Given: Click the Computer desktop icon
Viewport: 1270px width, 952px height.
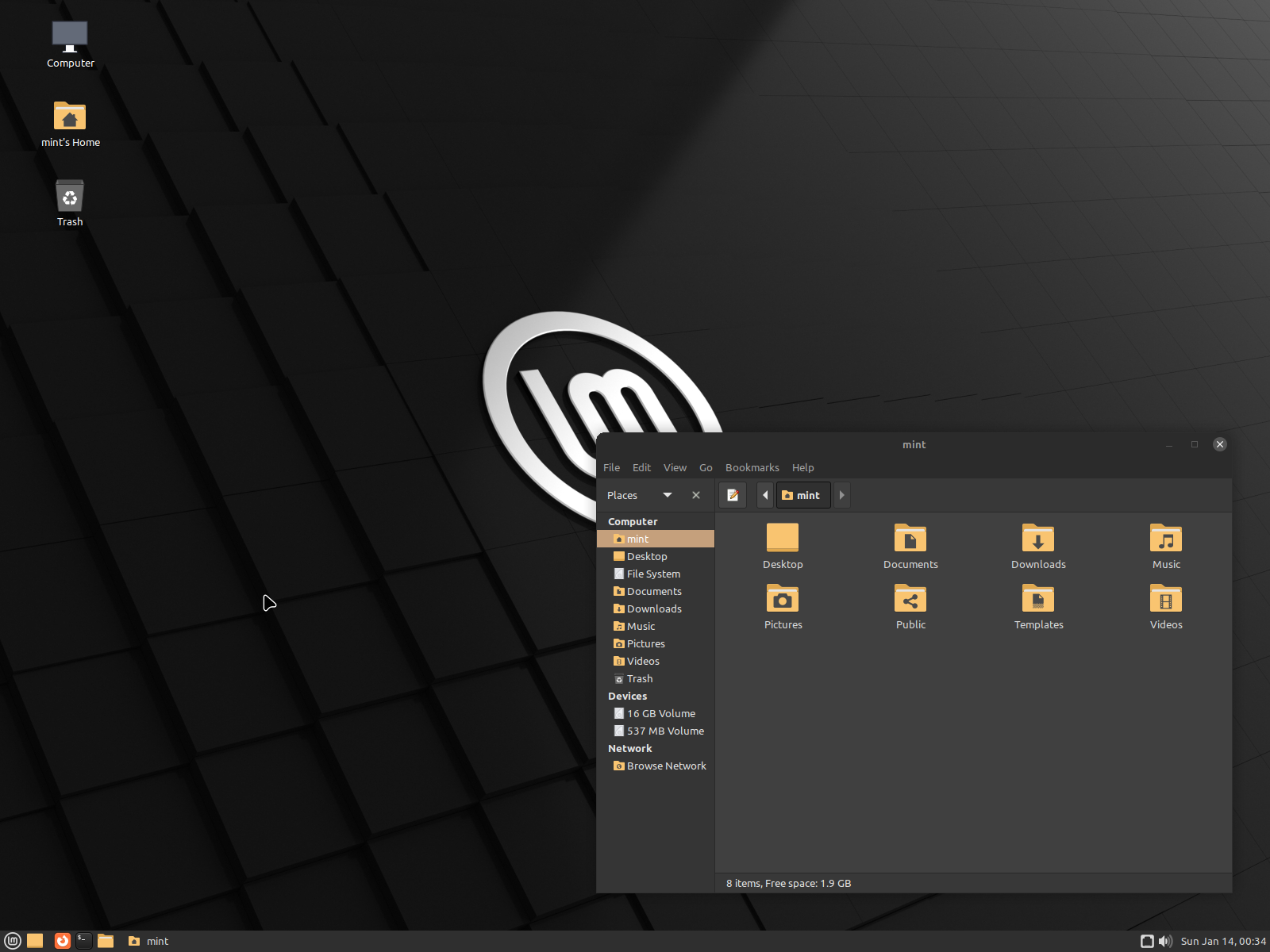Looking at the screenshot, I should [70, 44].
